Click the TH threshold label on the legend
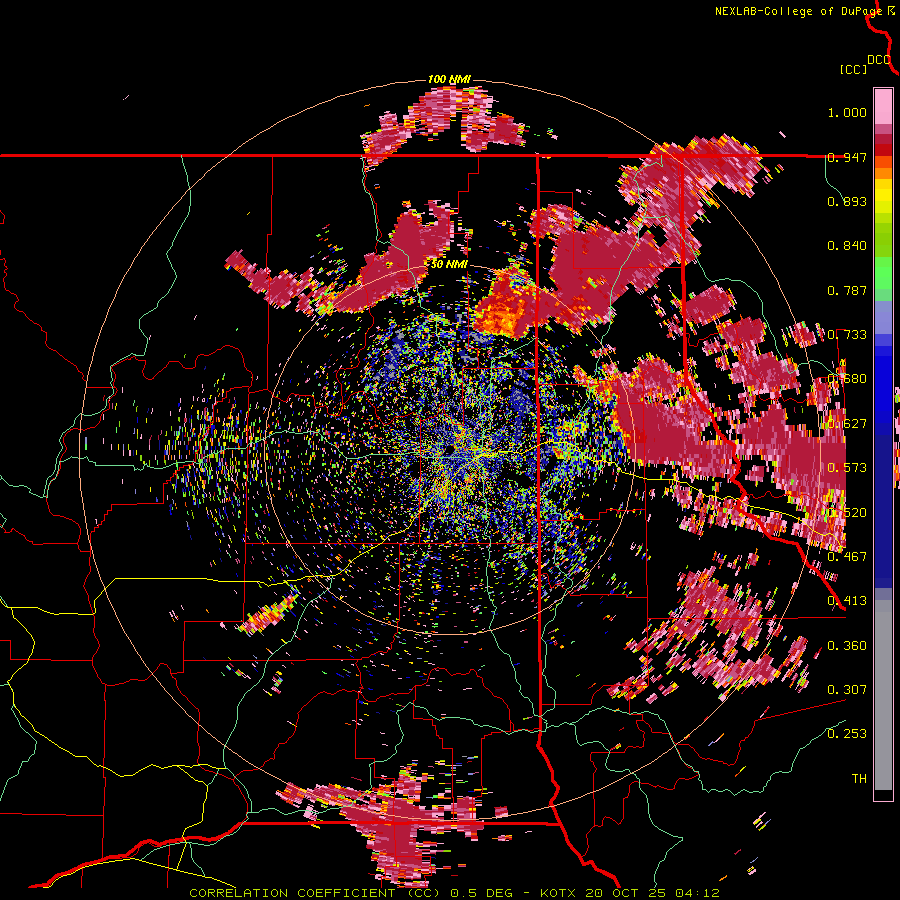 859,779
